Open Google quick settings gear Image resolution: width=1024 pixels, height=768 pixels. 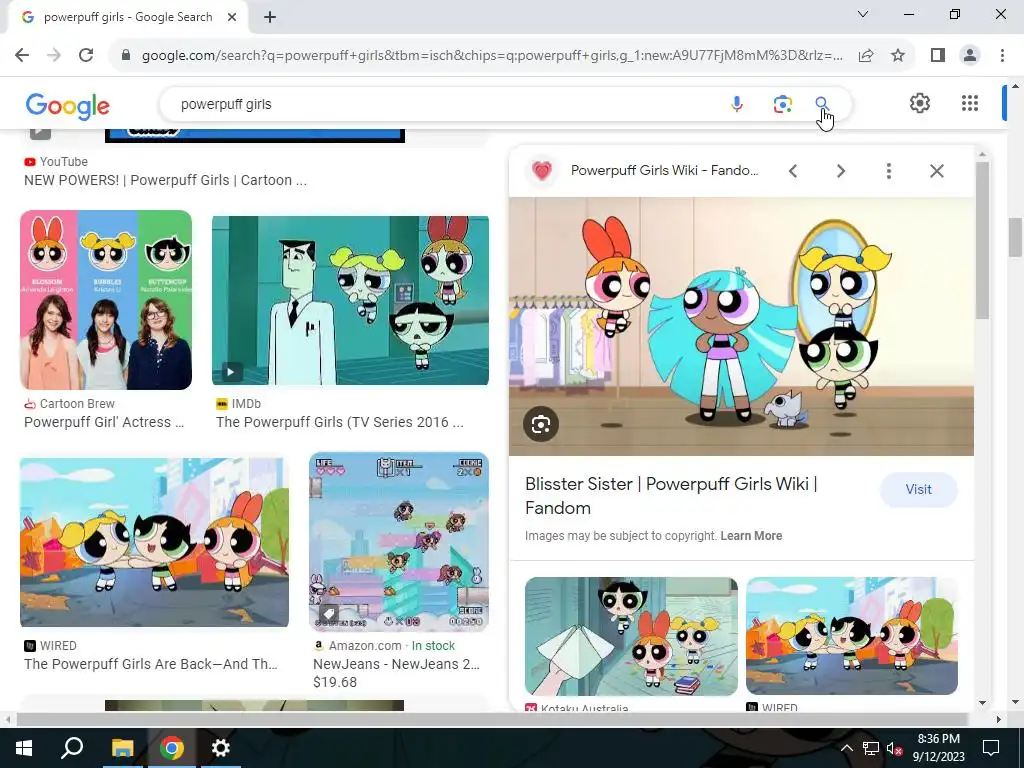920,103
